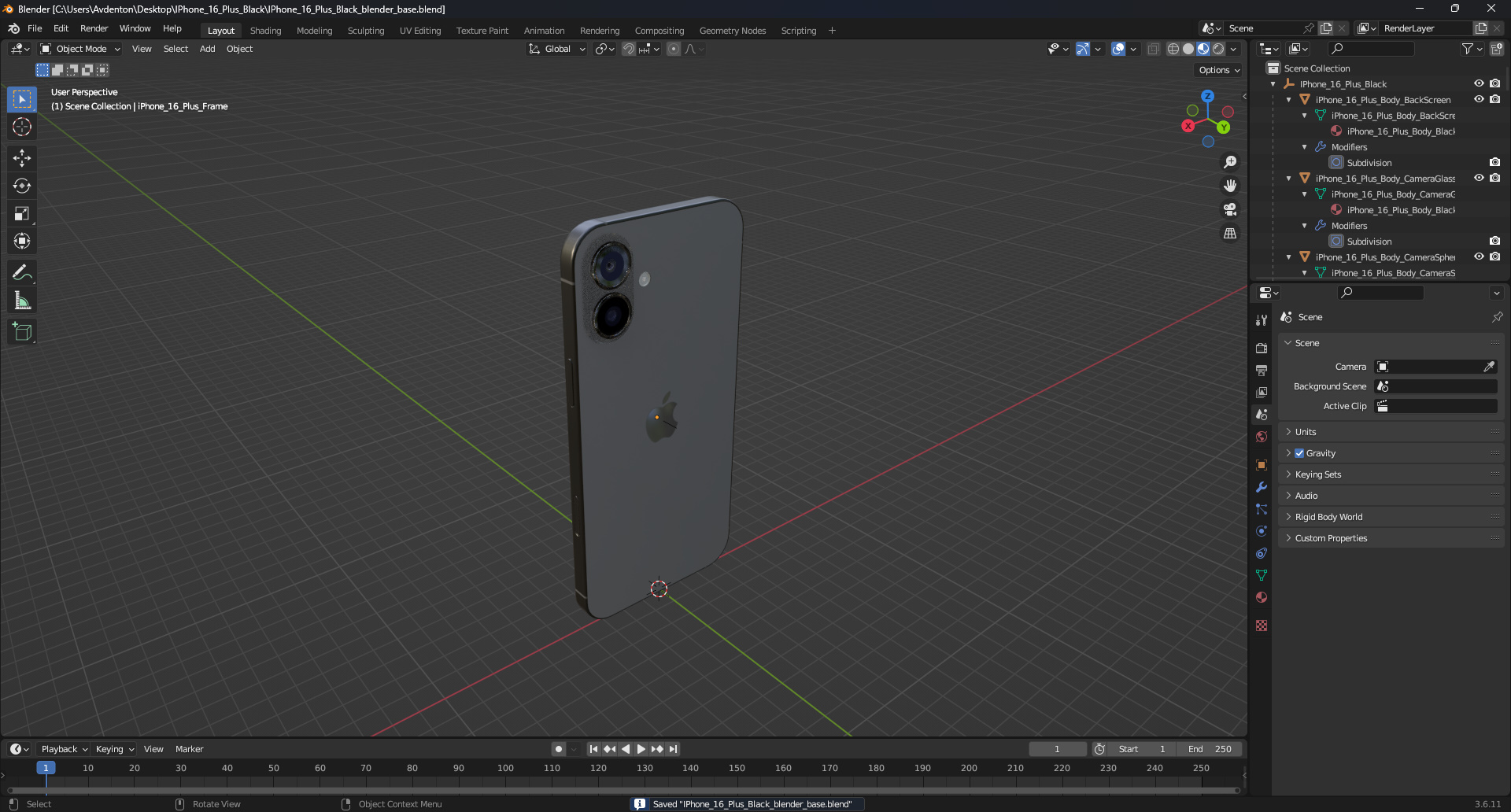This screenshot has width=1511, height=812.
Task: Open the Object Mode dropdown
Action: [x=80, y=49]
